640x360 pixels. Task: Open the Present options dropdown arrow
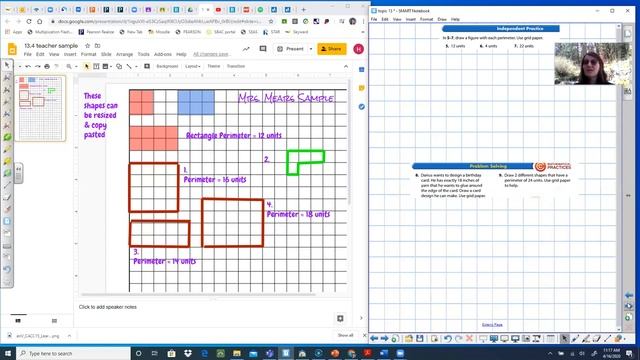pos(311,49)
